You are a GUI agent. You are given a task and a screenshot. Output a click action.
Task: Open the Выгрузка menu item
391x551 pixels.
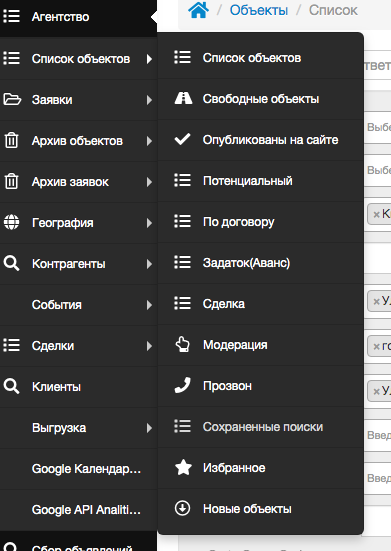click(59, 428)
